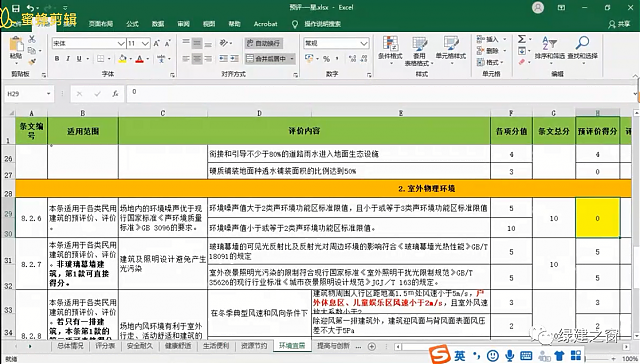The width and height of the screenshot is (640, 364).
Task: Apply the yellow fill color swatch
Action: point(122,59)
